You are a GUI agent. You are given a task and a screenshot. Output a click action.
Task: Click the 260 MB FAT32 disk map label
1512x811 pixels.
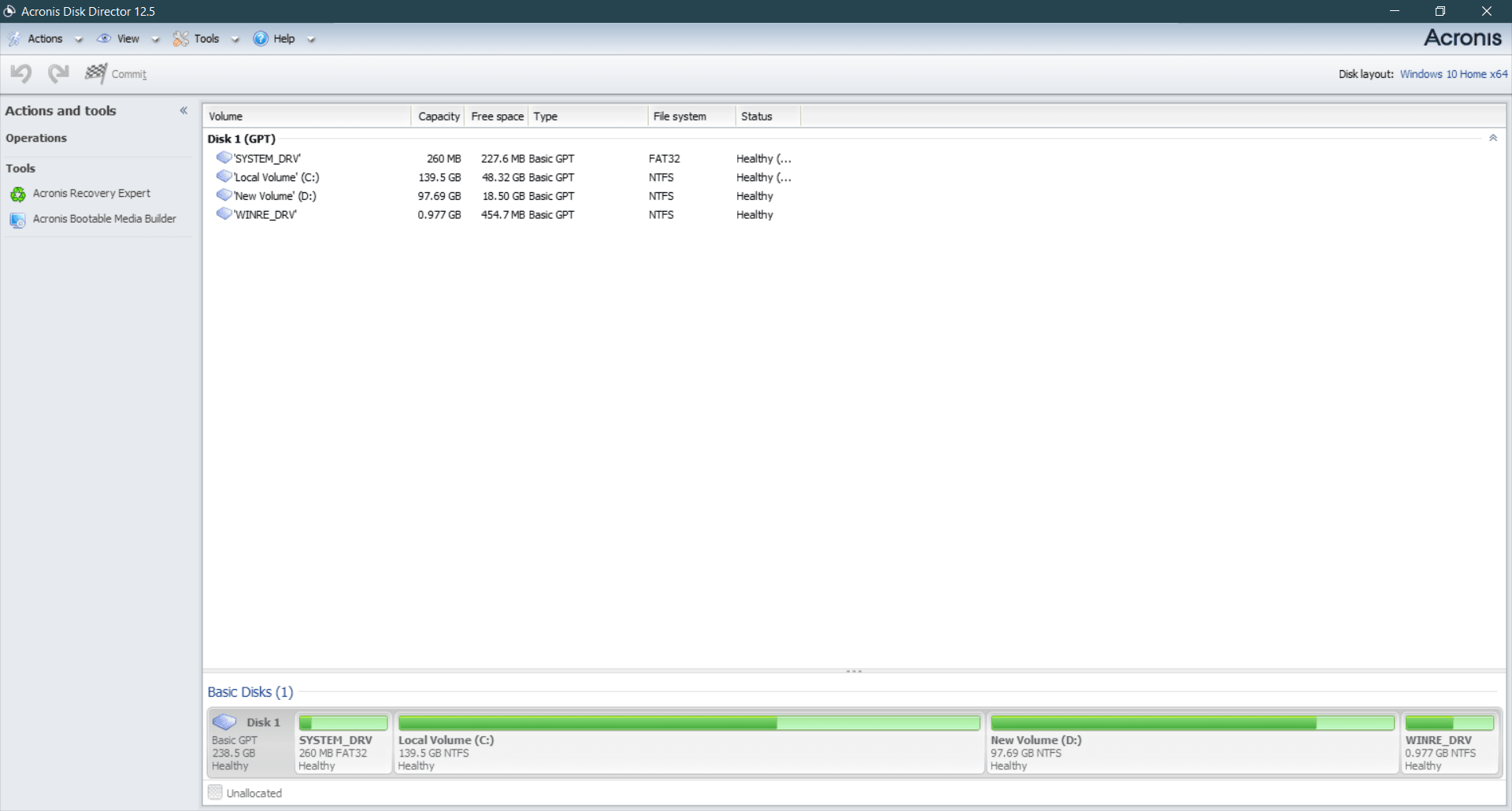click(x=332, y=753)
